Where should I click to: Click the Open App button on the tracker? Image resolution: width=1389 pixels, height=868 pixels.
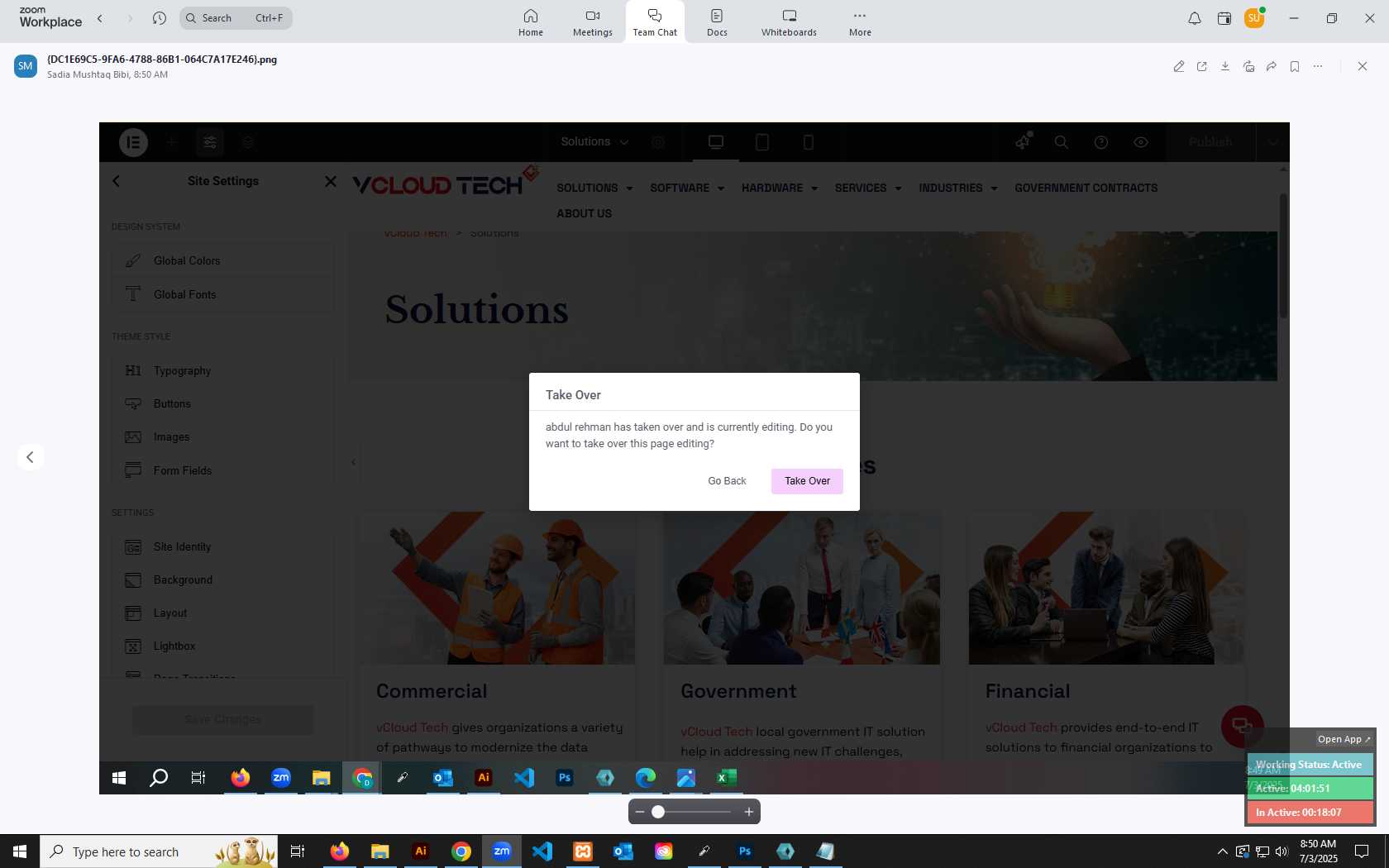(x=1344, y=739)
